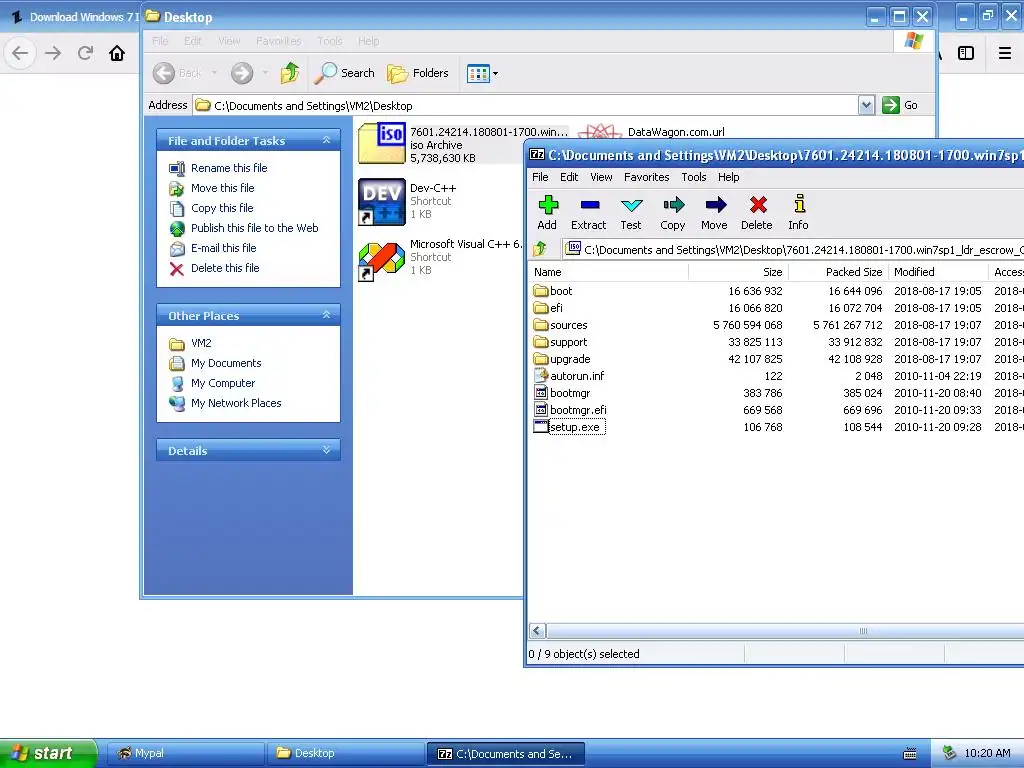The height and width of the screenshot is (768, 1024).
Task: Click the Explorer Go button
Action: (900, 105)
